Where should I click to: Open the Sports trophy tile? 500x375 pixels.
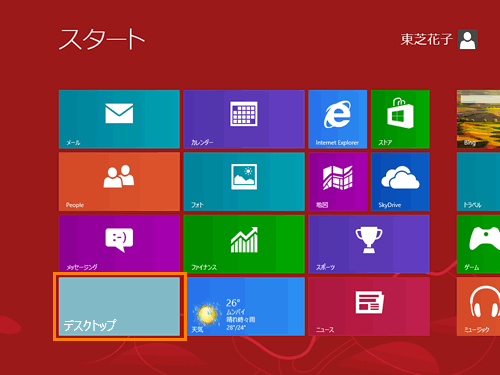click(369, 244)
